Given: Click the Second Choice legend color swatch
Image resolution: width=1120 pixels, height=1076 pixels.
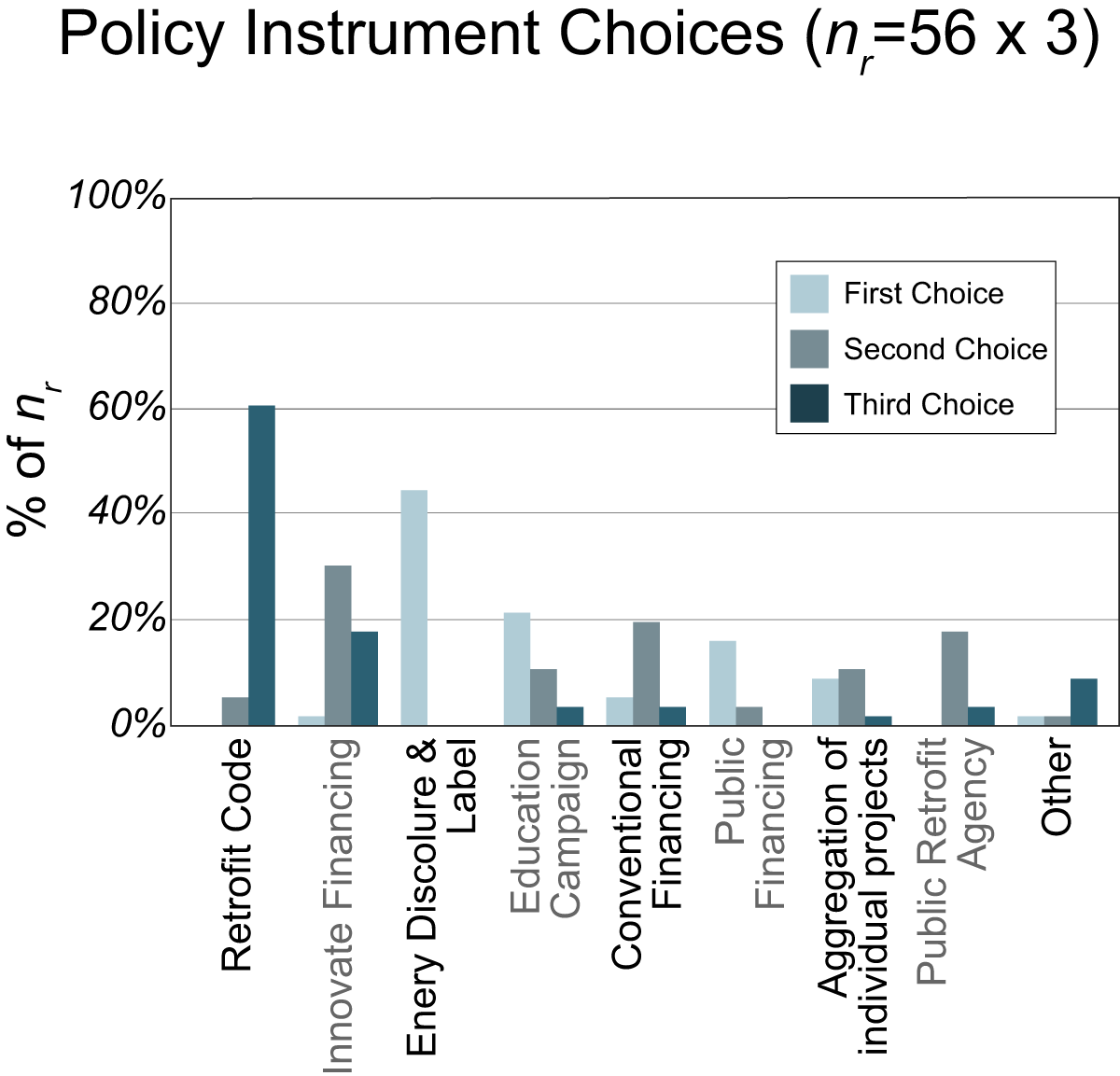Looking at the screenshot, I should 808,349.
